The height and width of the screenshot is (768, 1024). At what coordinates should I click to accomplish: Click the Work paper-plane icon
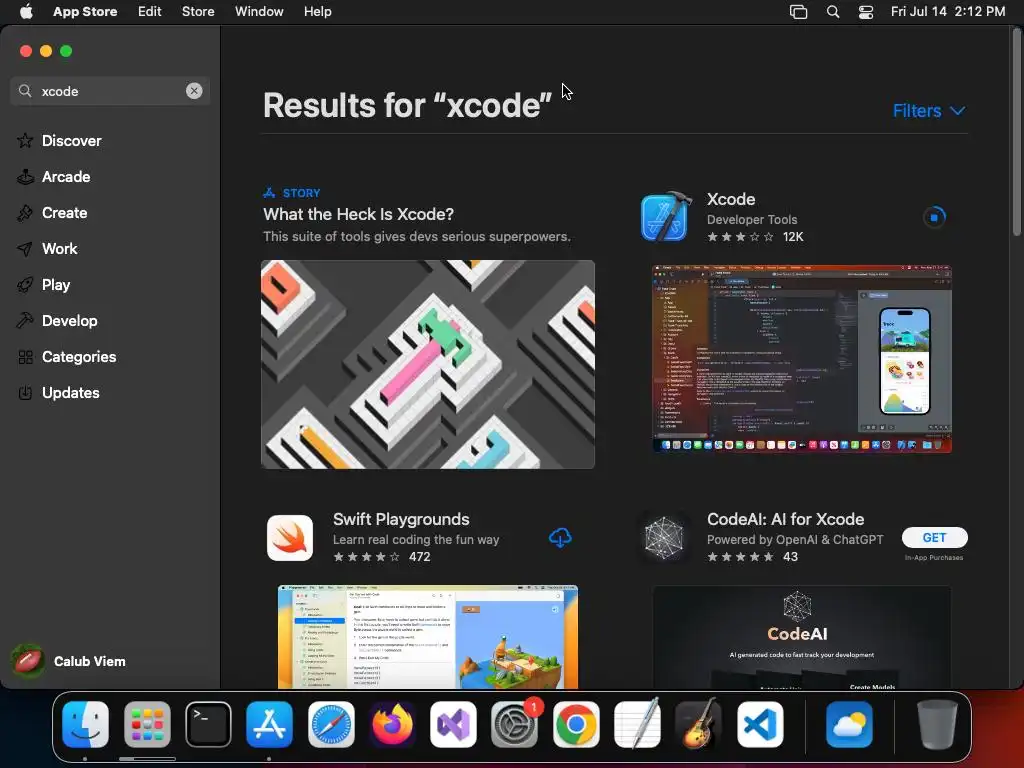click(x=25, y=249)
